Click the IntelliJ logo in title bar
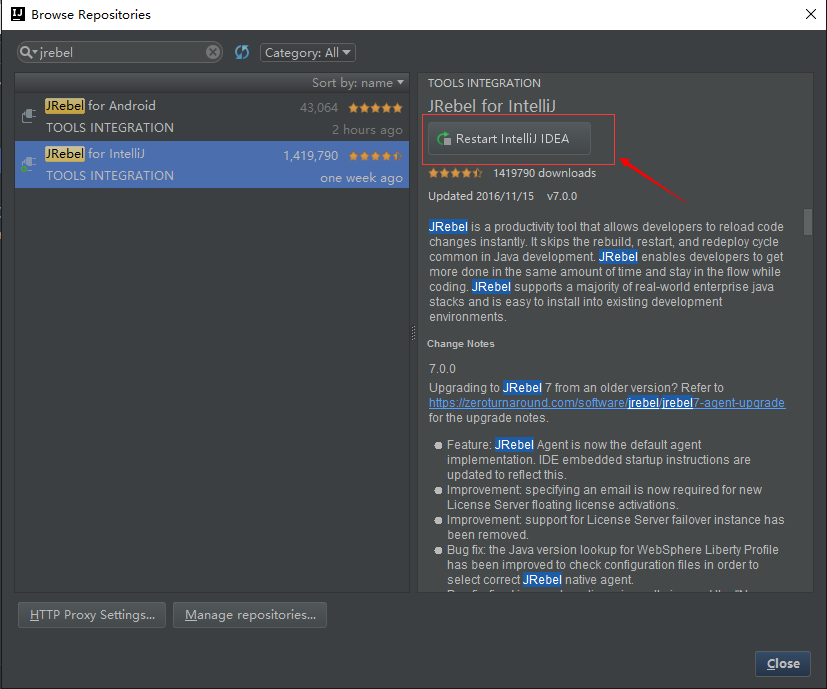The width and height of the screenshot is (827, 689). tap(18, 14)
